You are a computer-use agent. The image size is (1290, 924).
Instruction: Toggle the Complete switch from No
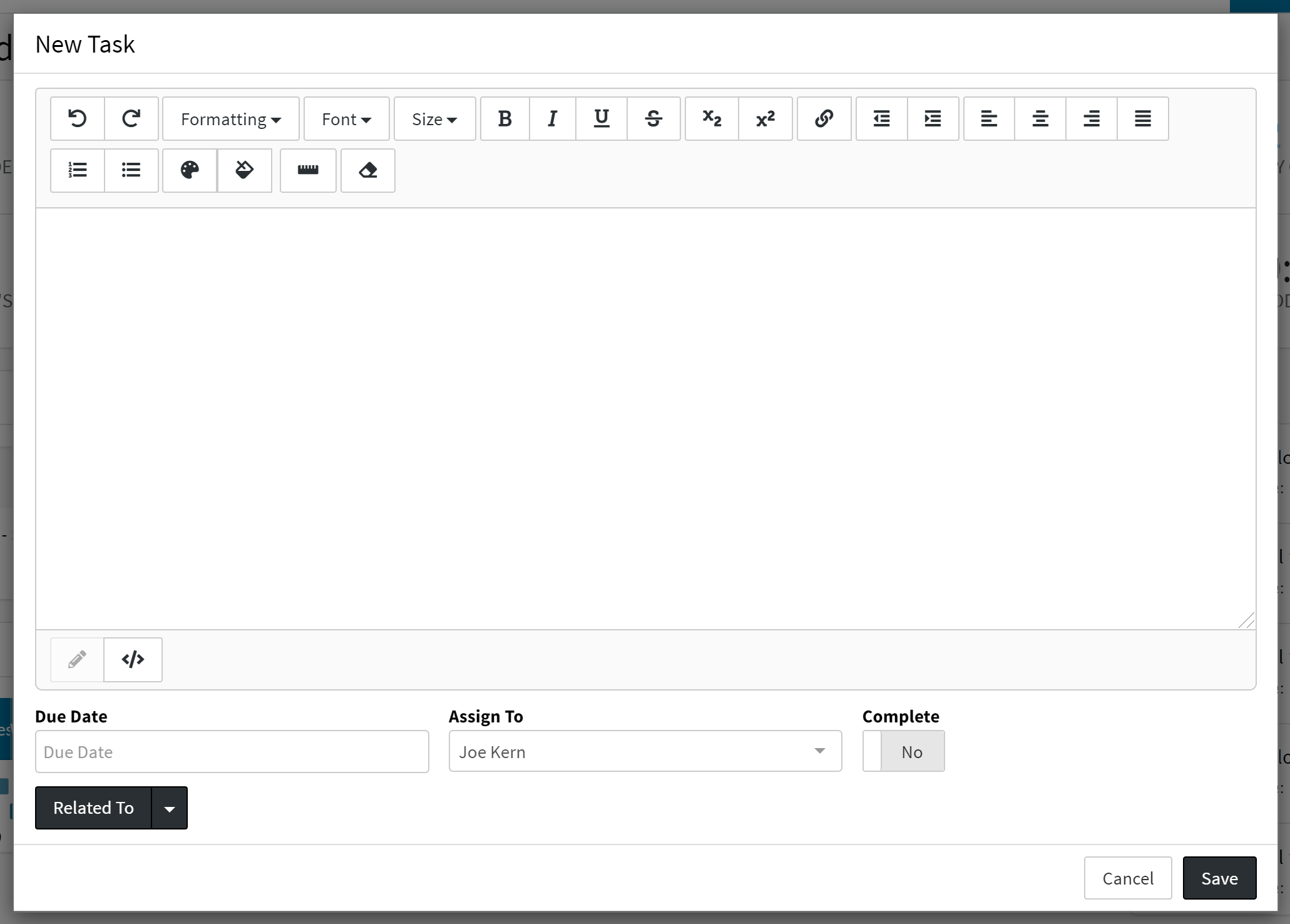[x=903, y=751]
